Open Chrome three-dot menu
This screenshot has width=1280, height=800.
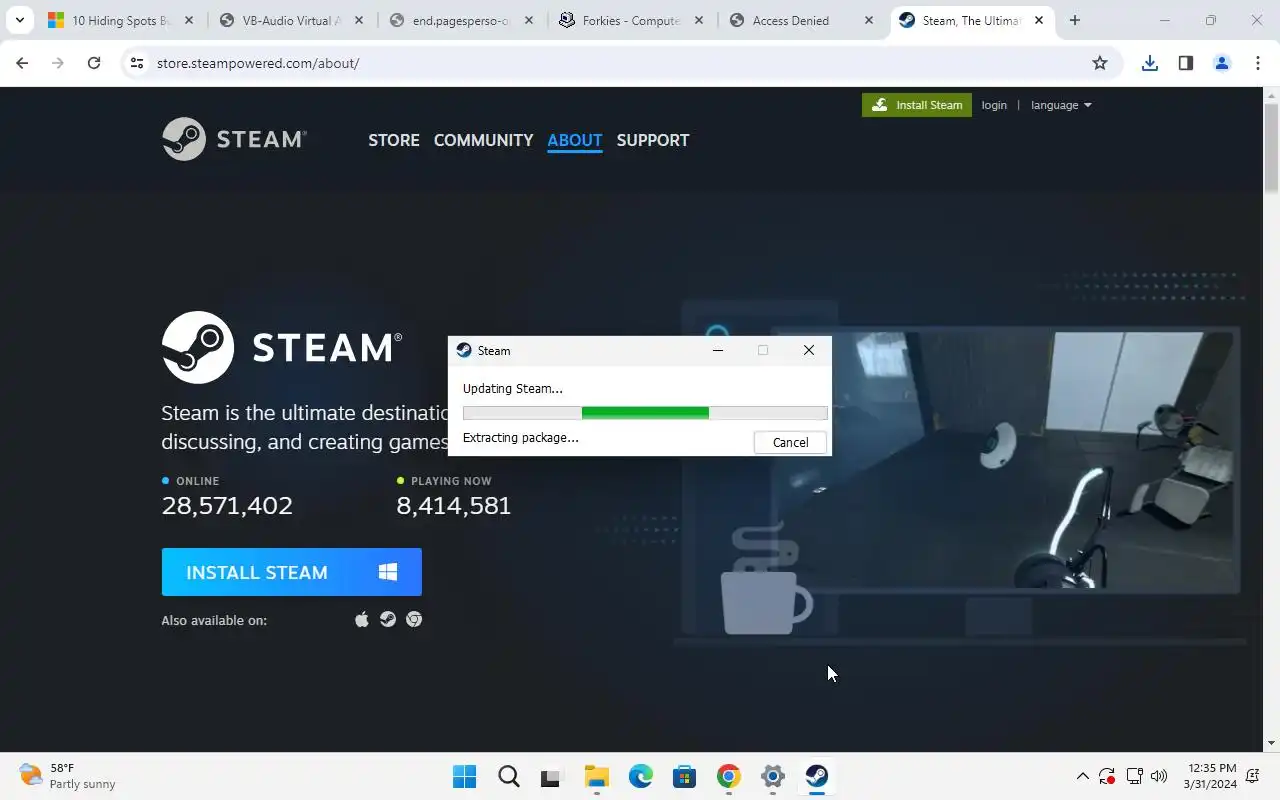click(1258, 63)
